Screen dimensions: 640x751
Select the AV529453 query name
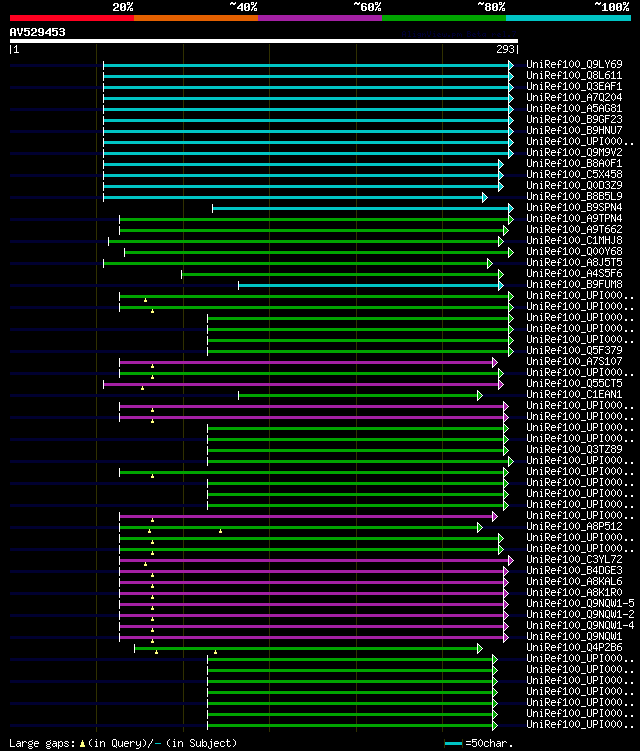click(x=37, y=32)
